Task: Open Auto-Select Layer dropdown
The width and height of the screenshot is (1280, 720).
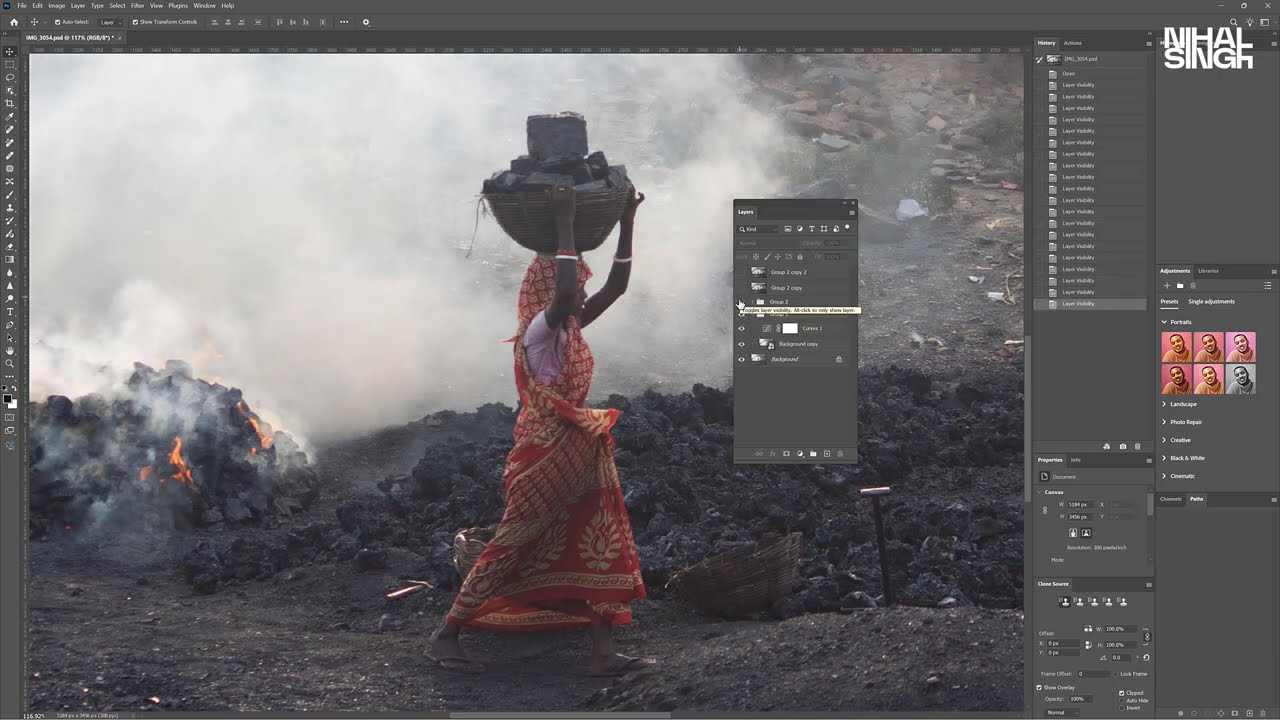Action: tap(109, 22)
